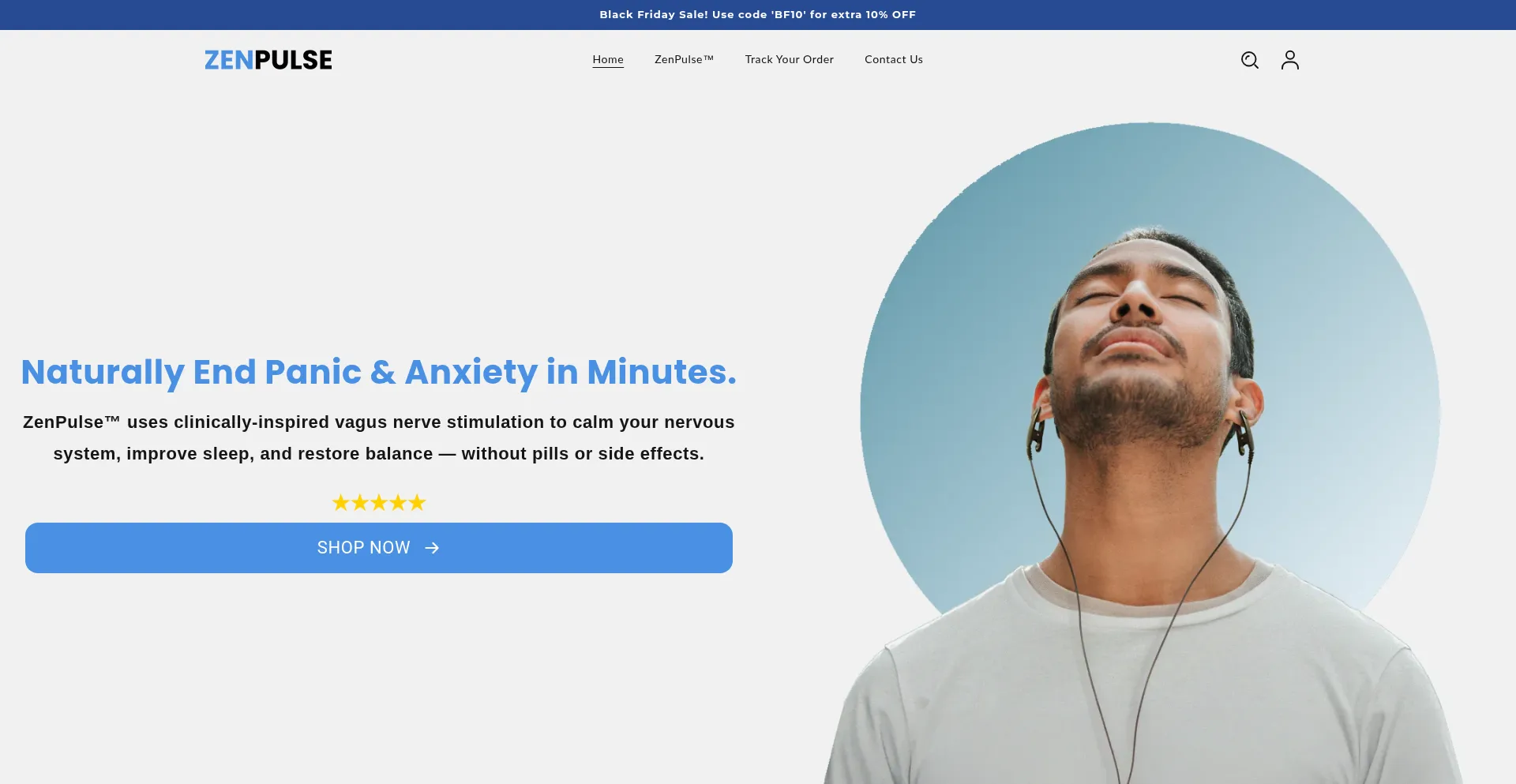
Task: Click the first gold rating star
Action: pyautogui.click(x=340, y=503)
